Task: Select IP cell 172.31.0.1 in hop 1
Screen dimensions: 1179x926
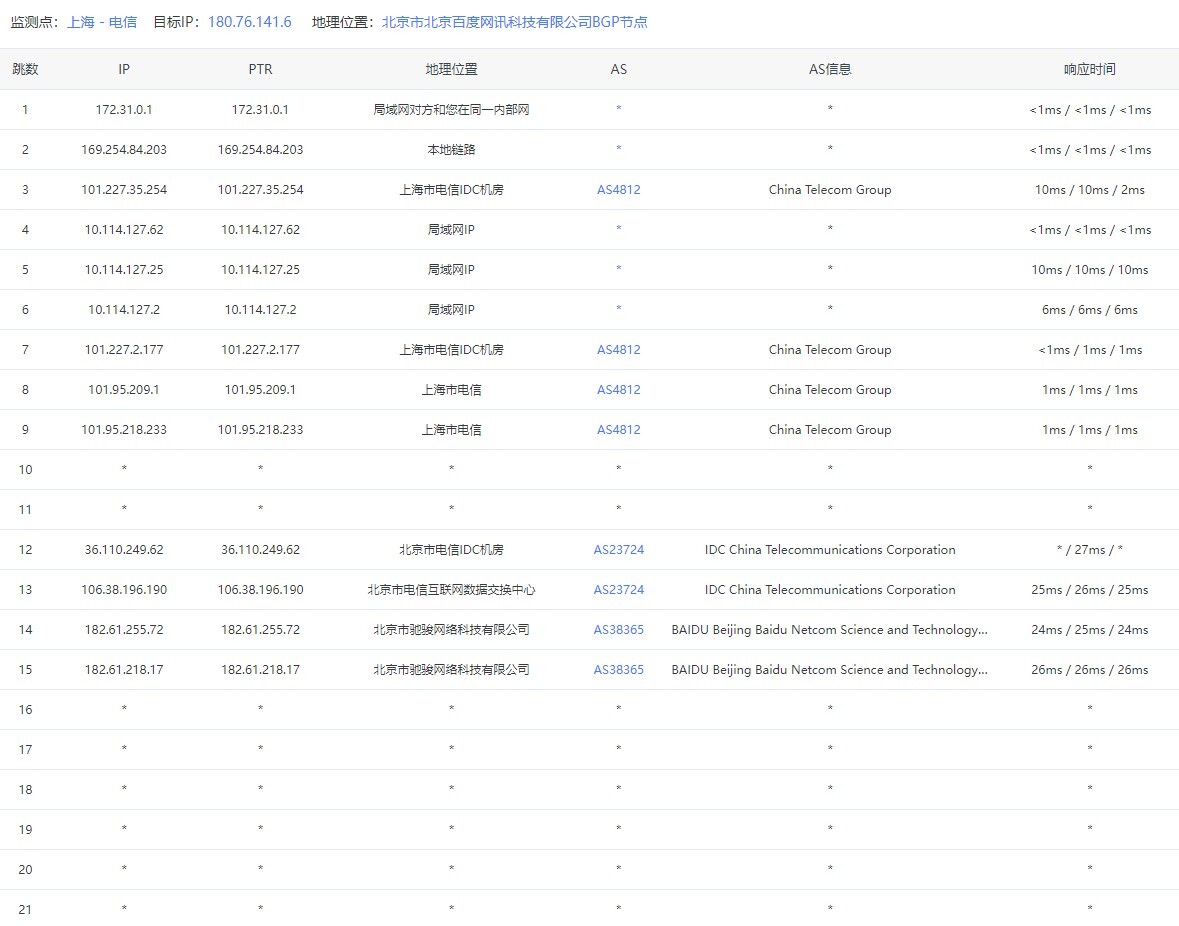Action: (x=124, y=110)
